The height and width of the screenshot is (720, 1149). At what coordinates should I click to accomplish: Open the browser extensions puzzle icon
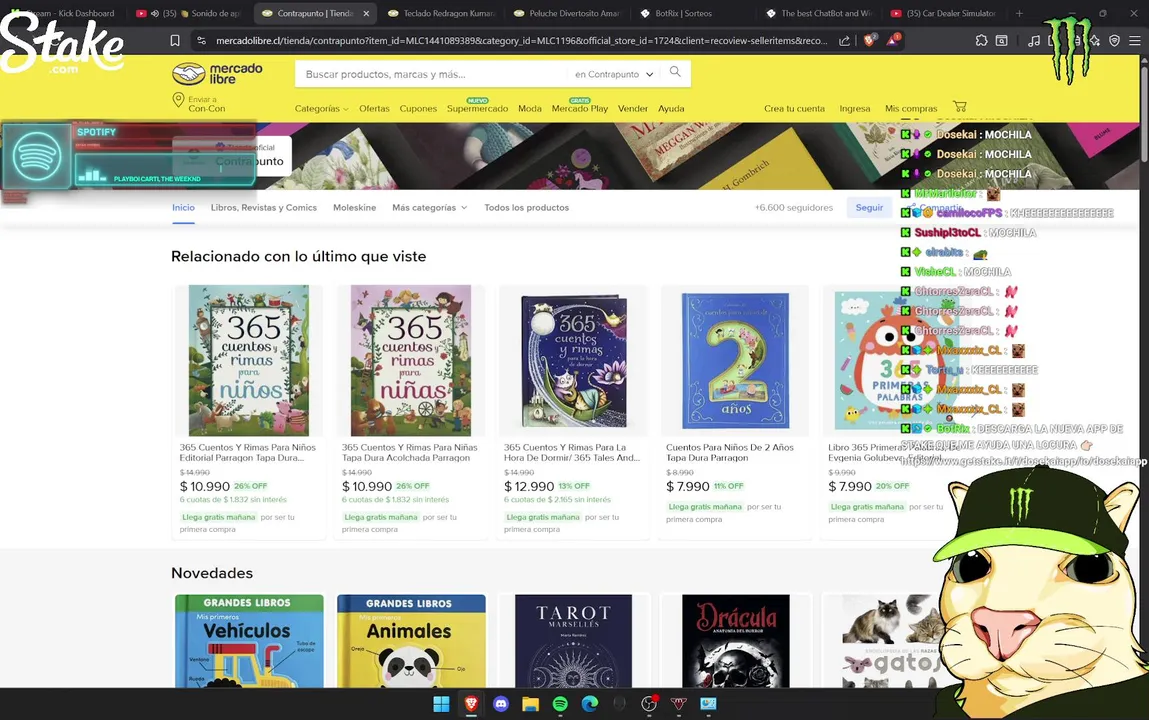[x=981, y=41]
